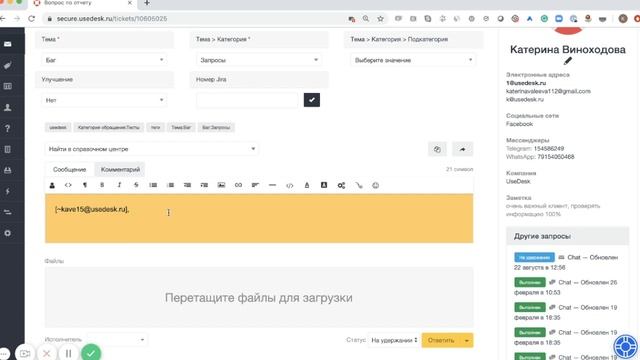Viewport: 640px width, 360px height.
Task: Finish recording with green checkmark
Action: coord(91,353)
